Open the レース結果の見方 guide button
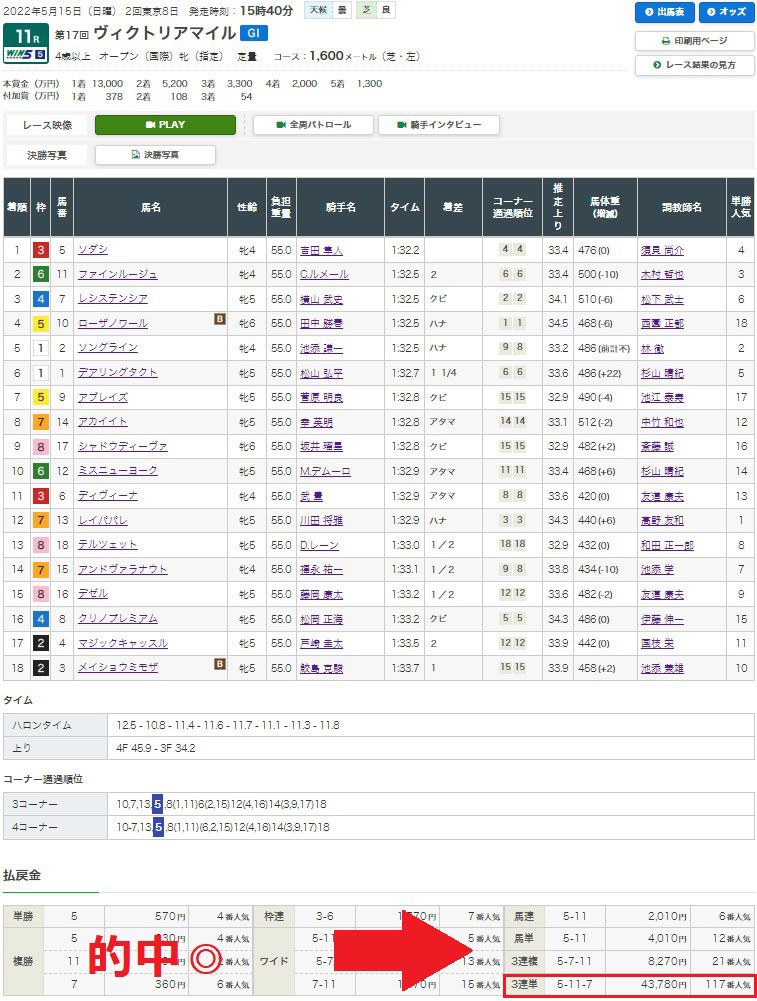Viewport: 757px width, 1001px height. [x=694, y=65]
